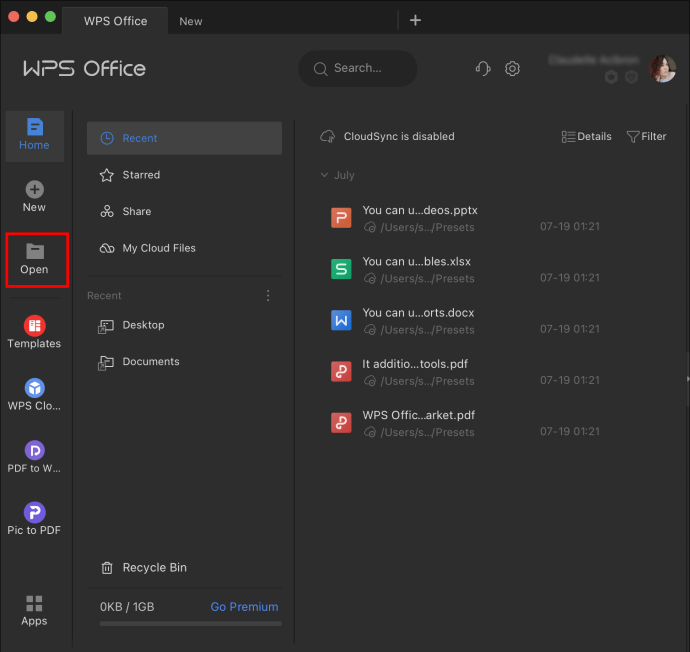Click the New document plus icon
This screenshot has height=652, width=690.
coord(34,190)
